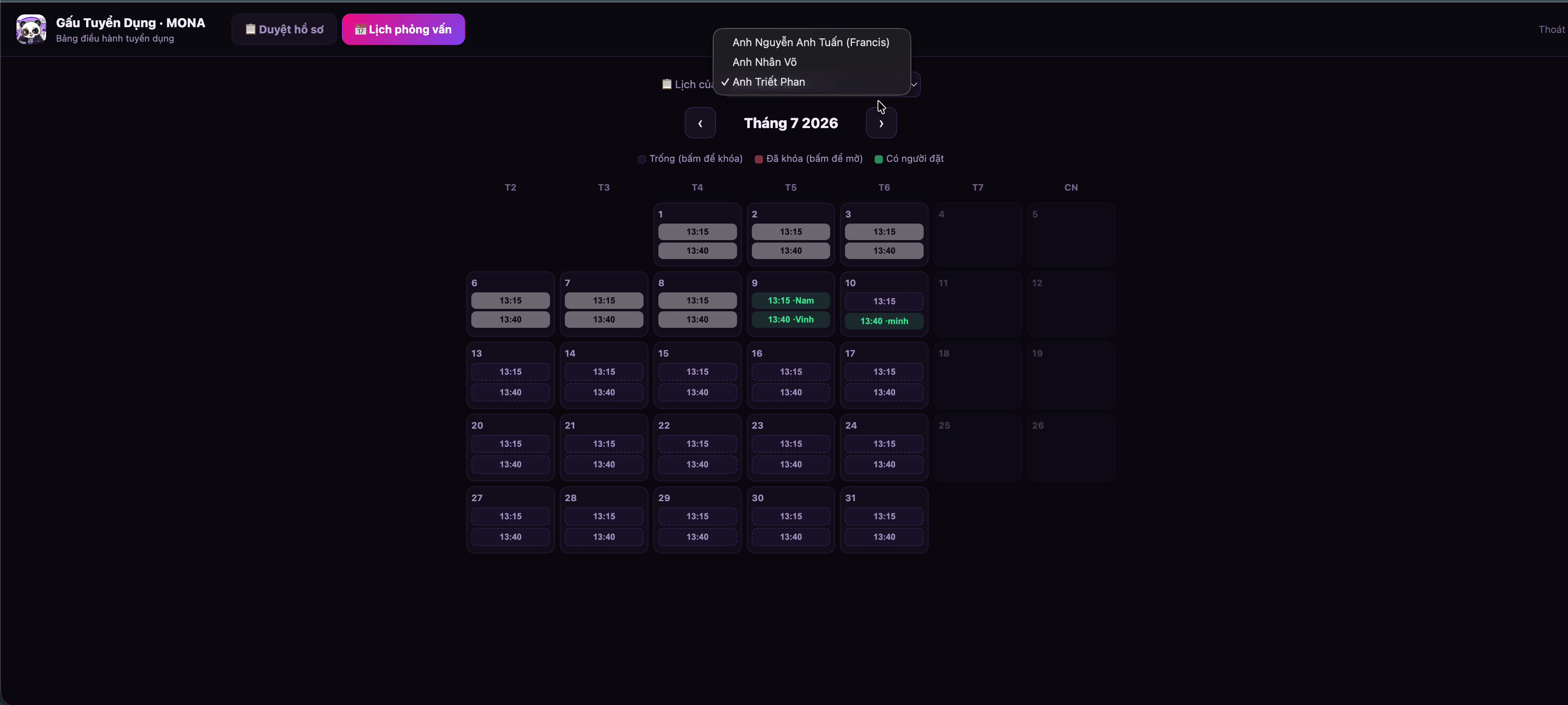This screenshot has width=1568, height=705.
Task: Lock the 13:40 slot on day 13
Action: (x=510, y=392)
